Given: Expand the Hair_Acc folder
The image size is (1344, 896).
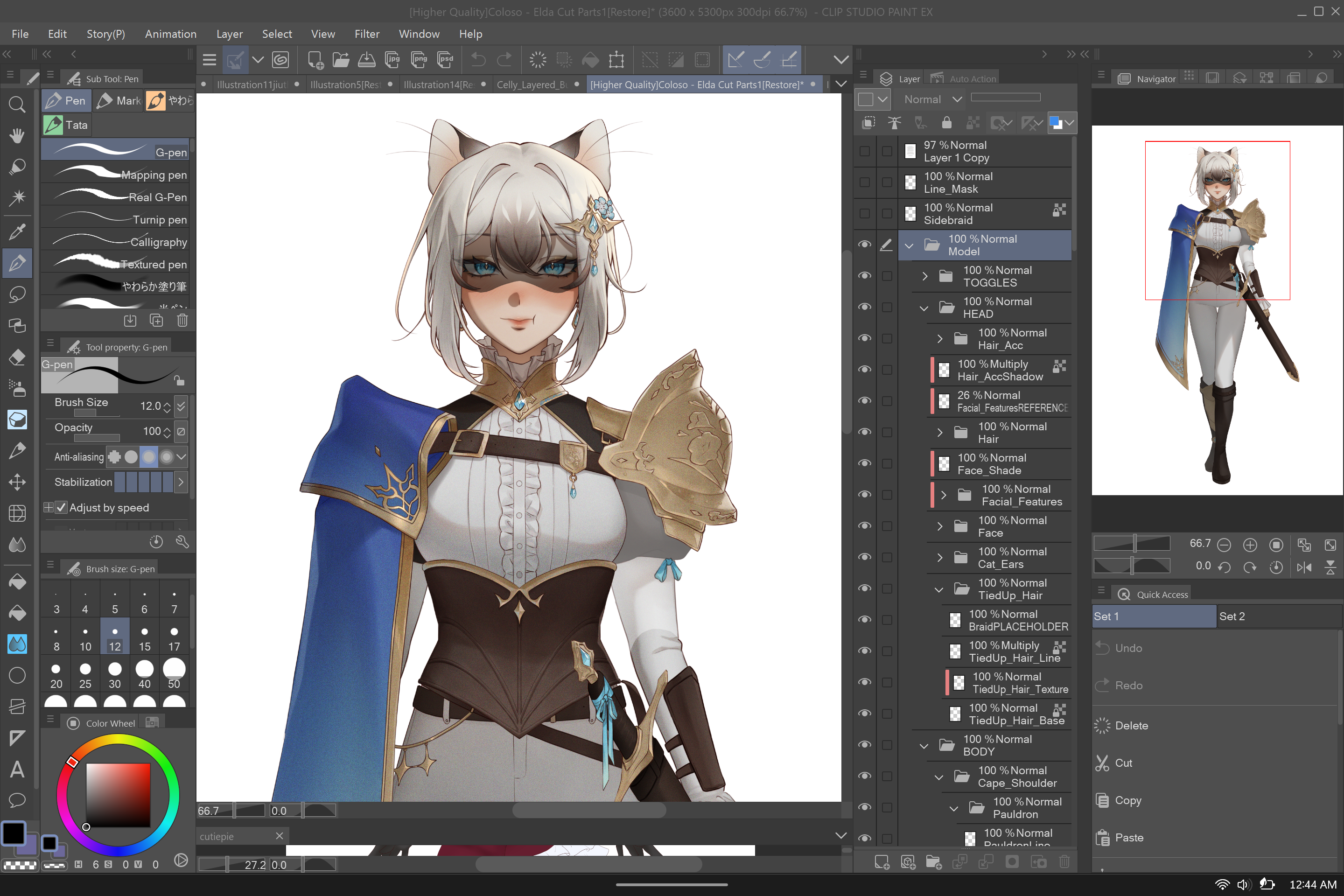Looking at the screenshot, I should [x=940, y=339].
